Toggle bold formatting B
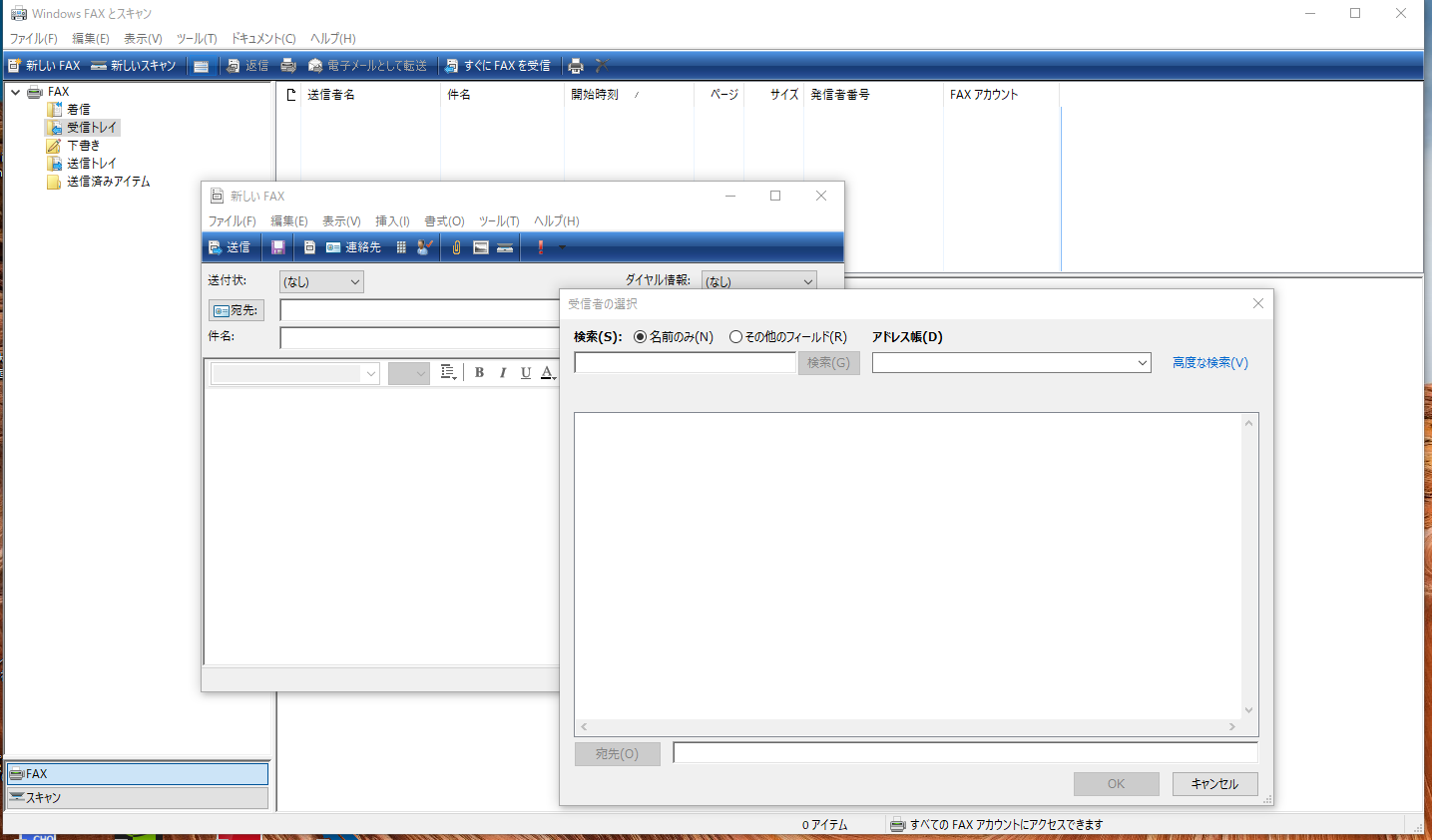1432x840 pixels. pyautogui.click(x=479, y=372)
